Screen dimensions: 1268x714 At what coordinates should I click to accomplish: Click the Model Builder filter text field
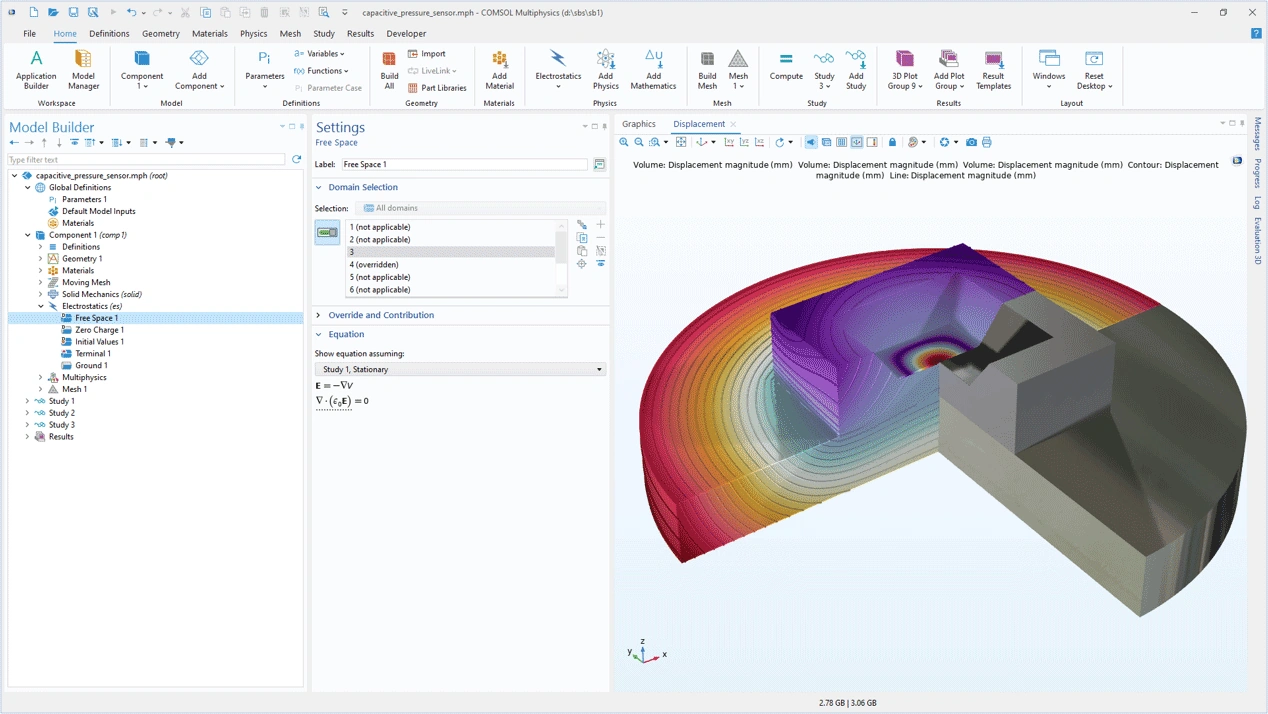[146, 160]
